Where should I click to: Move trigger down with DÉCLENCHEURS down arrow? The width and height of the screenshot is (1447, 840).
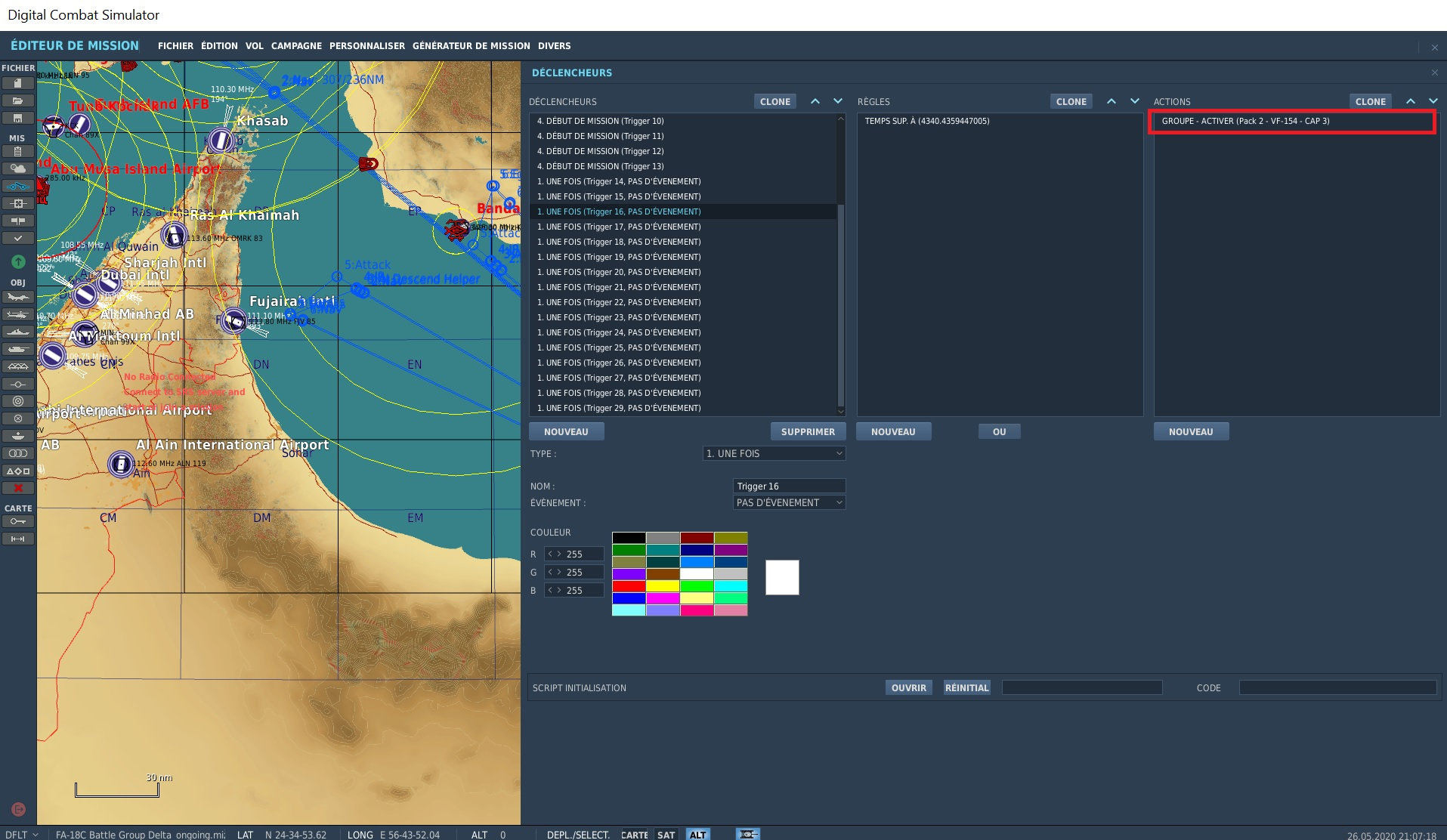[x=838, y=101]
